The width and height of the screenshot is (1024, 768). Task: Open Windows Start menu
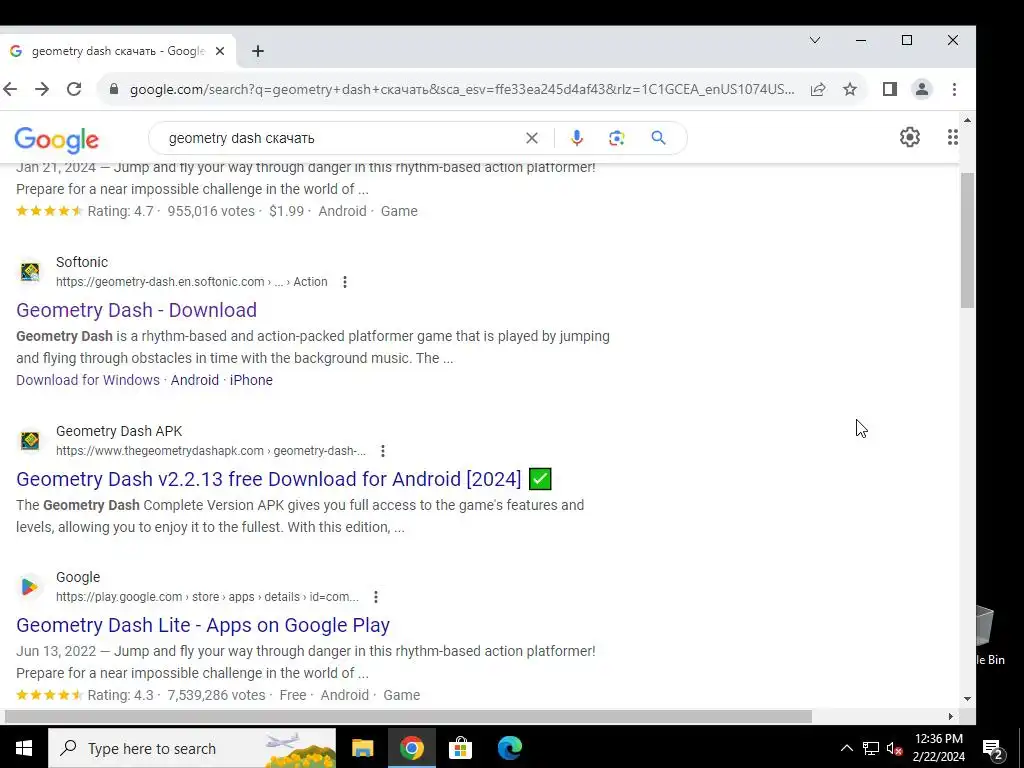pyautogui.click(x=24, y=748)
